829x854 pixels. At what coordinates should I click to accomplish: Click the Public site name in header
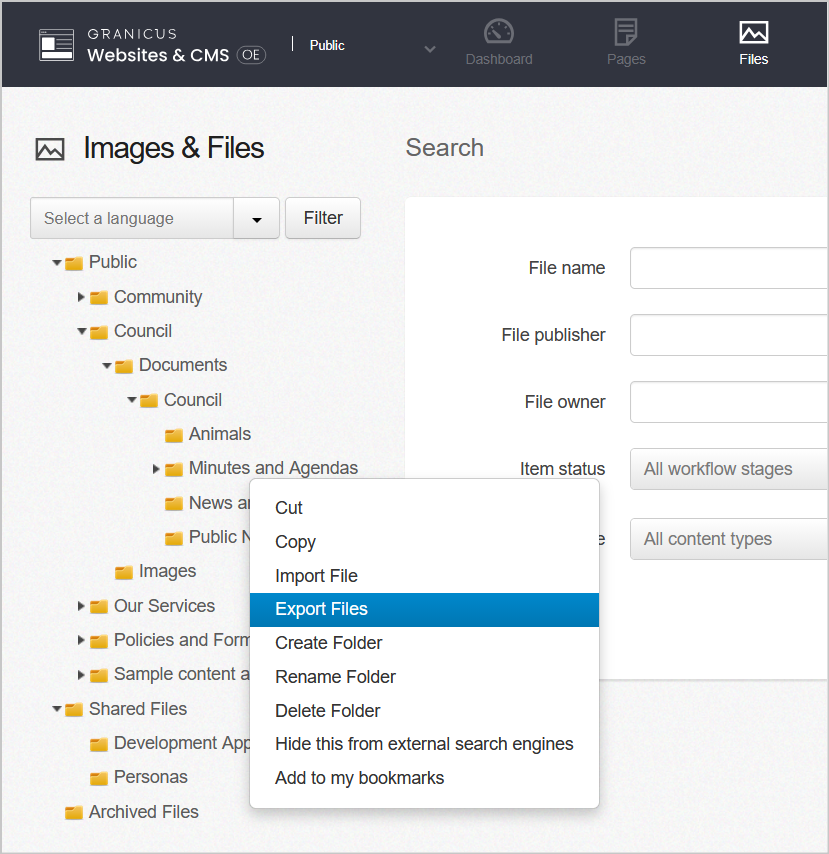click(x=327, y=46)
